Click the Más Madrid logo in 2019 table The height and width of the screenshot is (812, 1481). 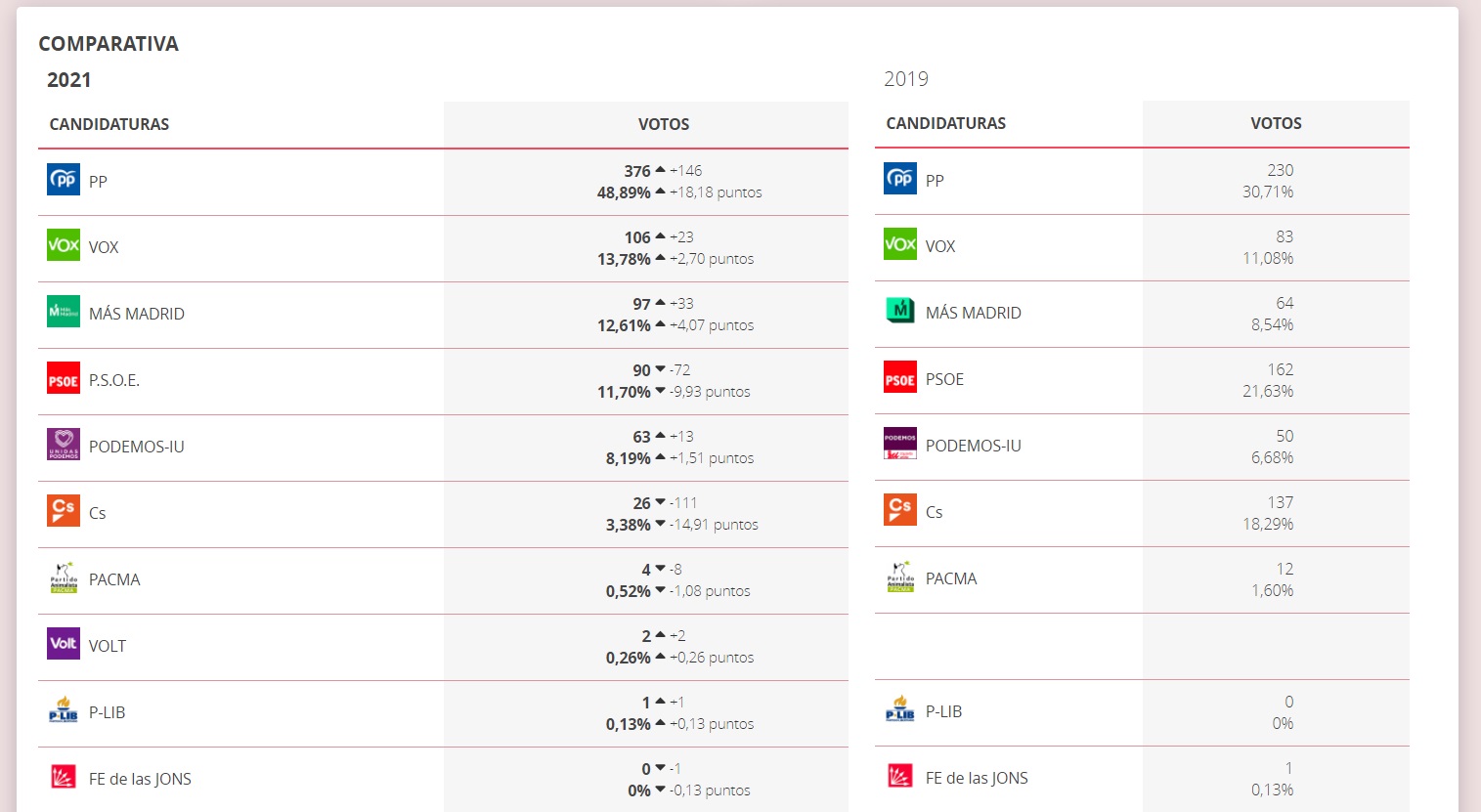[900, 311]
